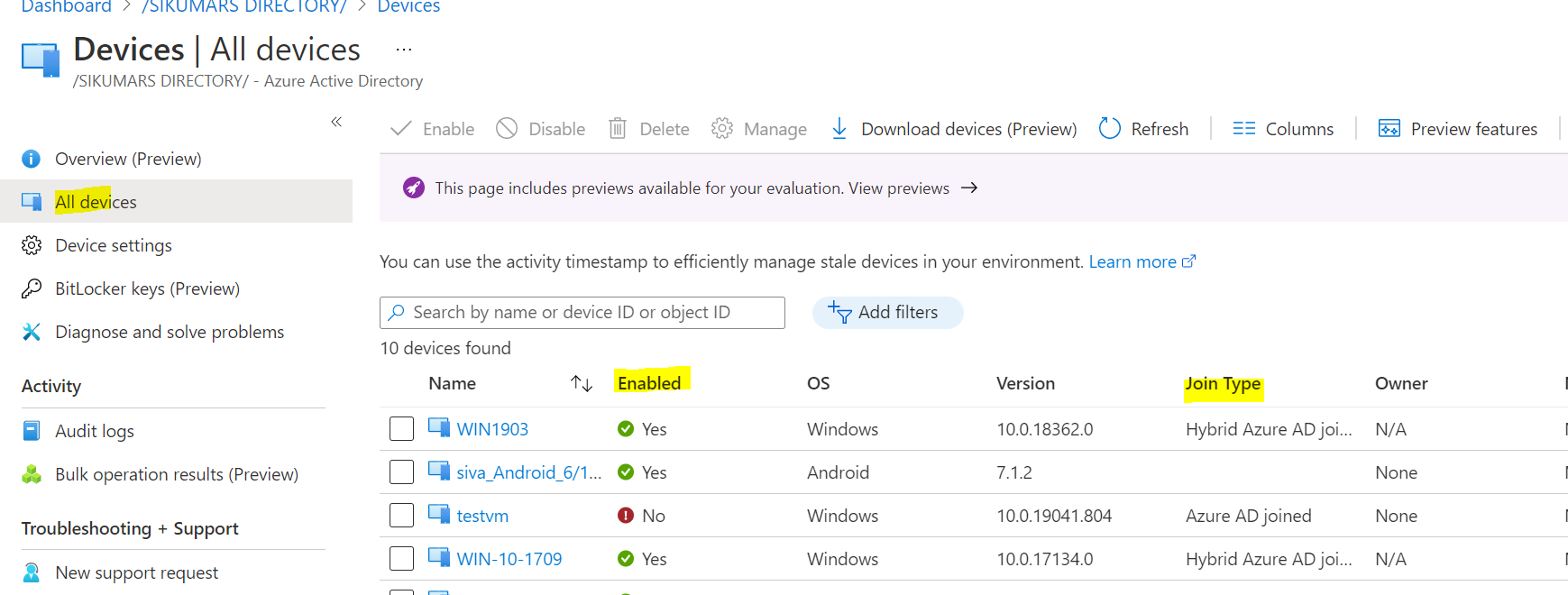Click Bulk operation results (Preview) label
This screenshot has width=1568, height=595.
[x=177, y=474]
